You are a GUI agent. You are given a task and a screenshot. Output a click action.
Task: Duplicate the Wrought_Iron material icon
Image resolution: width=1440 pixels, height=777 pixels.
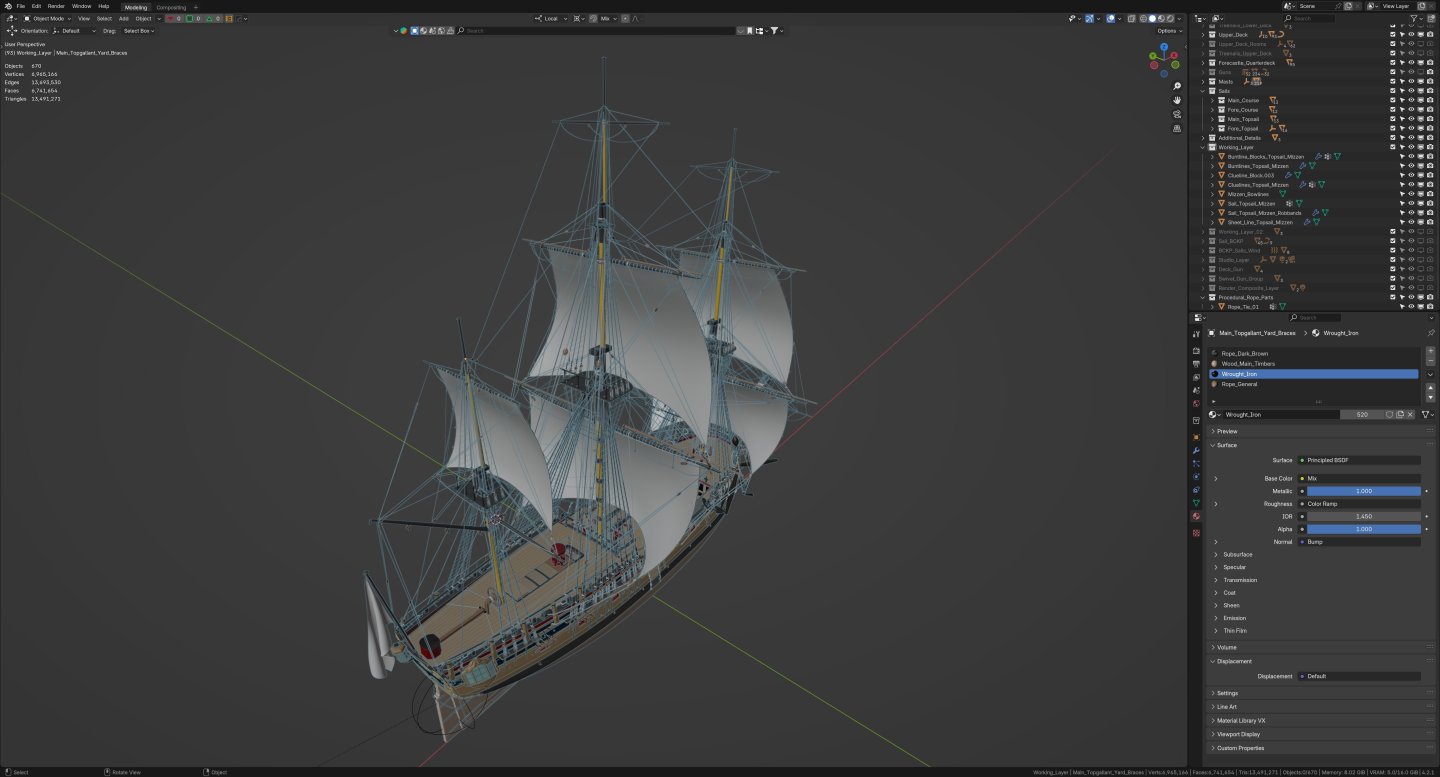(x=1400, y=414)
